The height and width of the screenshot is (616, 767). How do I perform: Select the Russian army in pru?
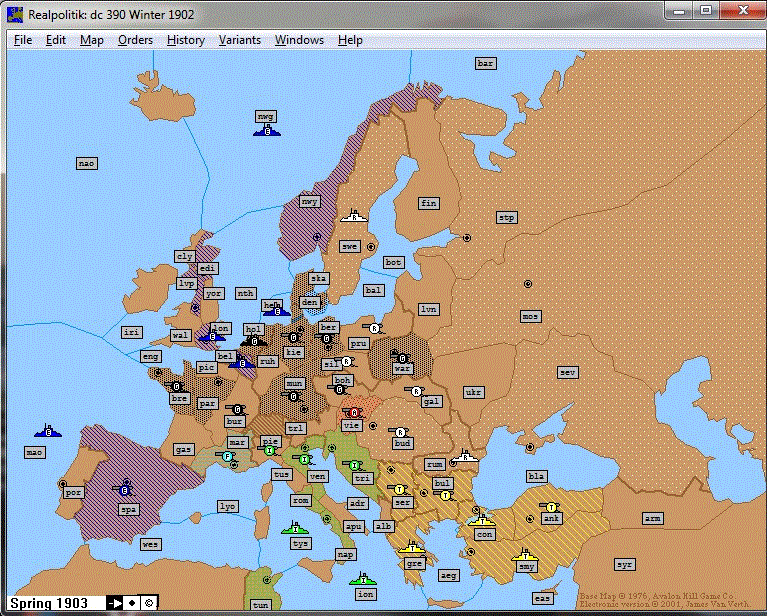374,328
